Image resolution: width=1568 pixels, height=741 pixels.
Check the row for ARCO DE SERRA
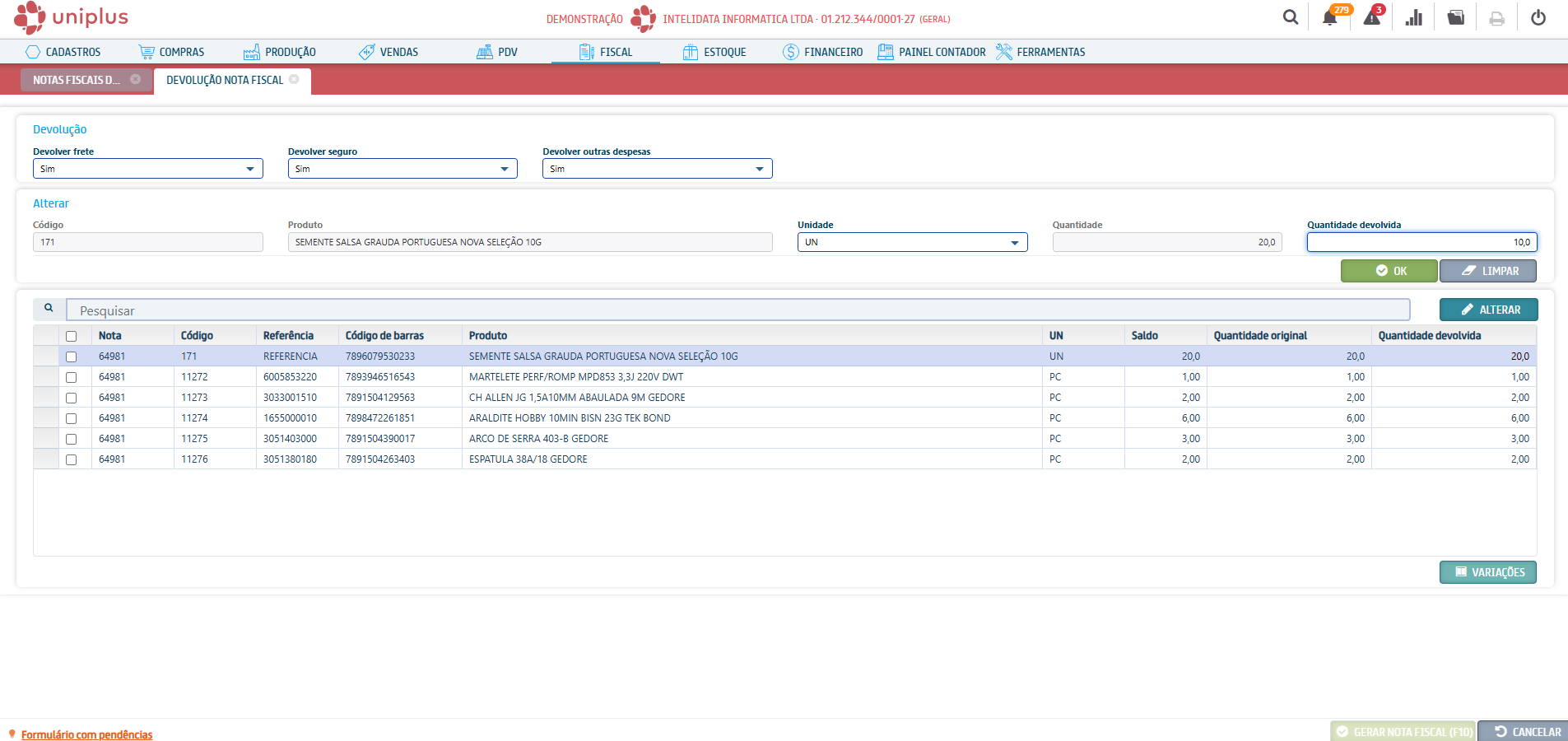pyautogui.click(x=72, y=439)
